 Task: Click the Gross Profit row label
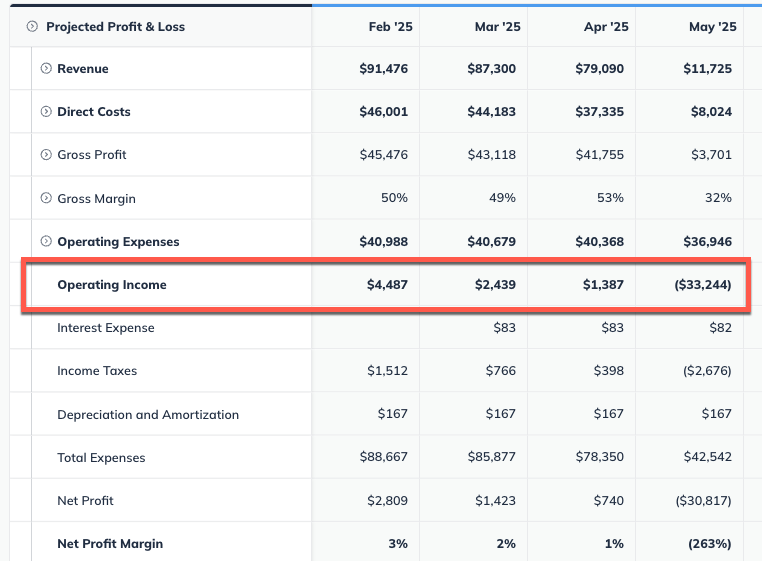(92, 155)
